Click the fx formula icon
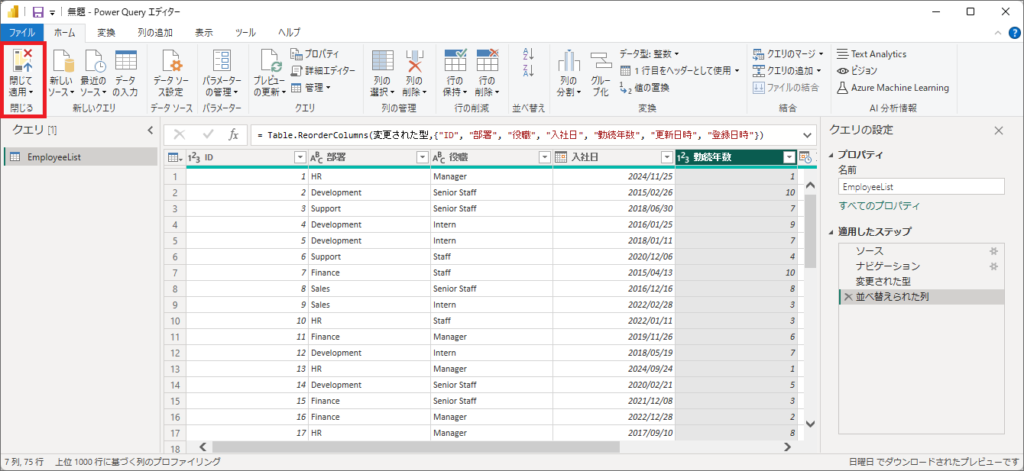This screenshot has width=1024, height=471. click(x=233, y=135)
